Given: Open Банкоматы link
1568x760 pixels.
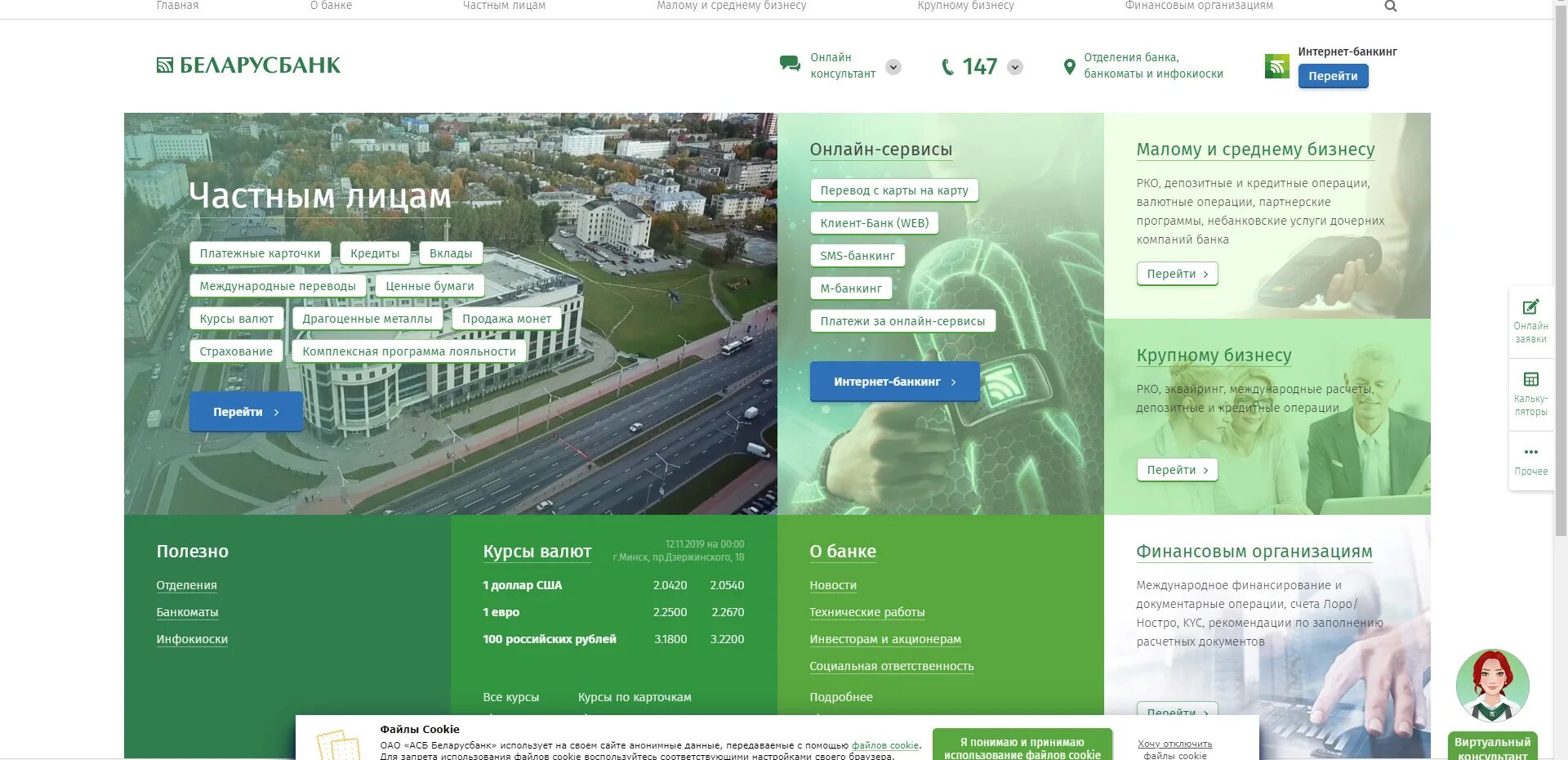Looking at the screenshot, I should (187, 612).
